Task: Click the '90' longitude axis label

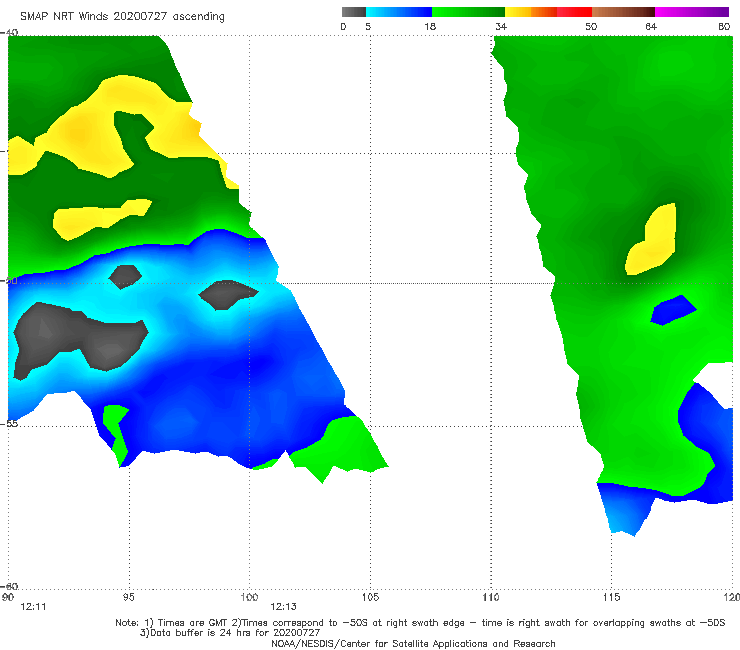Action: tap(8, 598)
